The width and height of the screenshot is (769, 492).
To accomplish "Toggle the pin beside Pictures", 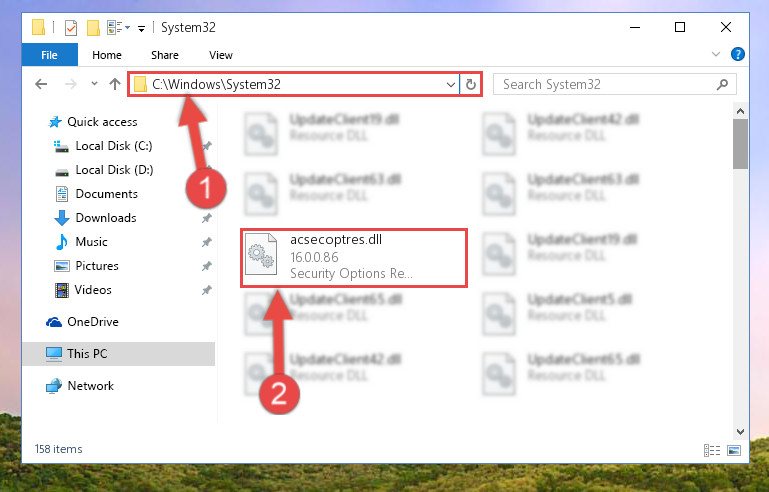I will click(x=207, y=266).
